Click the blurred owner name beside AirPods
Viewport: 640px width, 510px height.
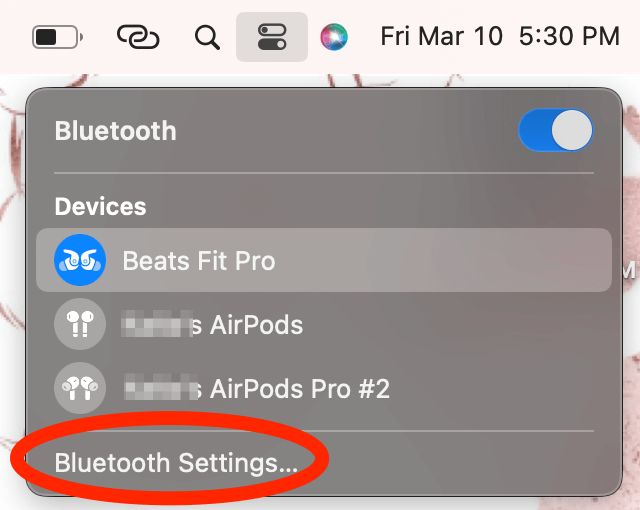tap(157, 324)
